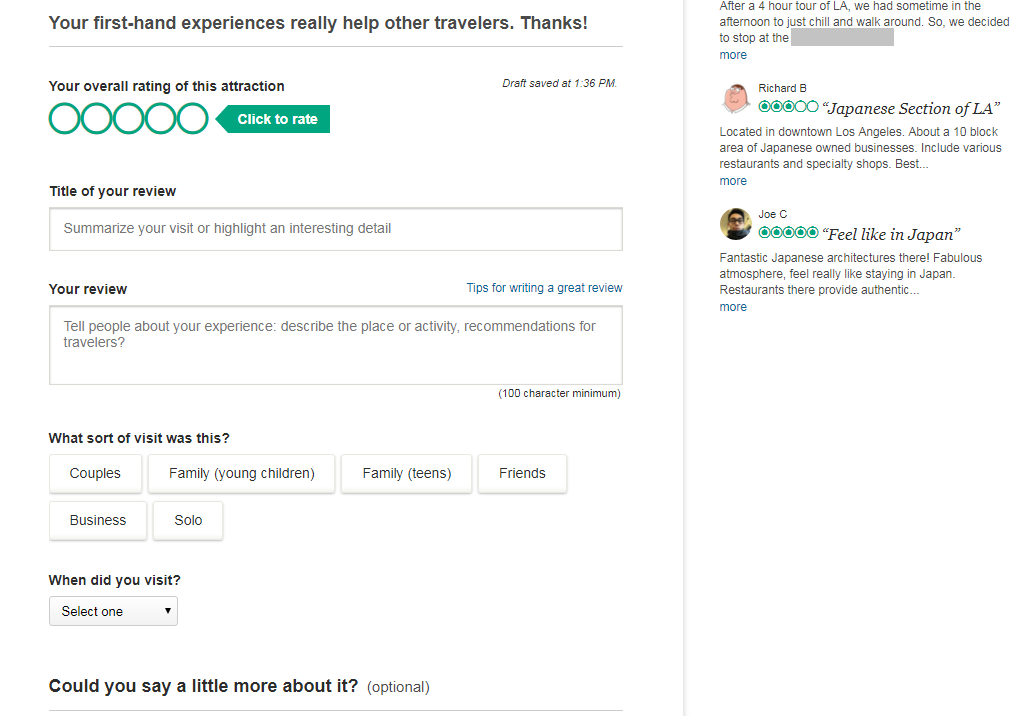
Task: Focus the Title of your review field
Action: click(336, 229)
